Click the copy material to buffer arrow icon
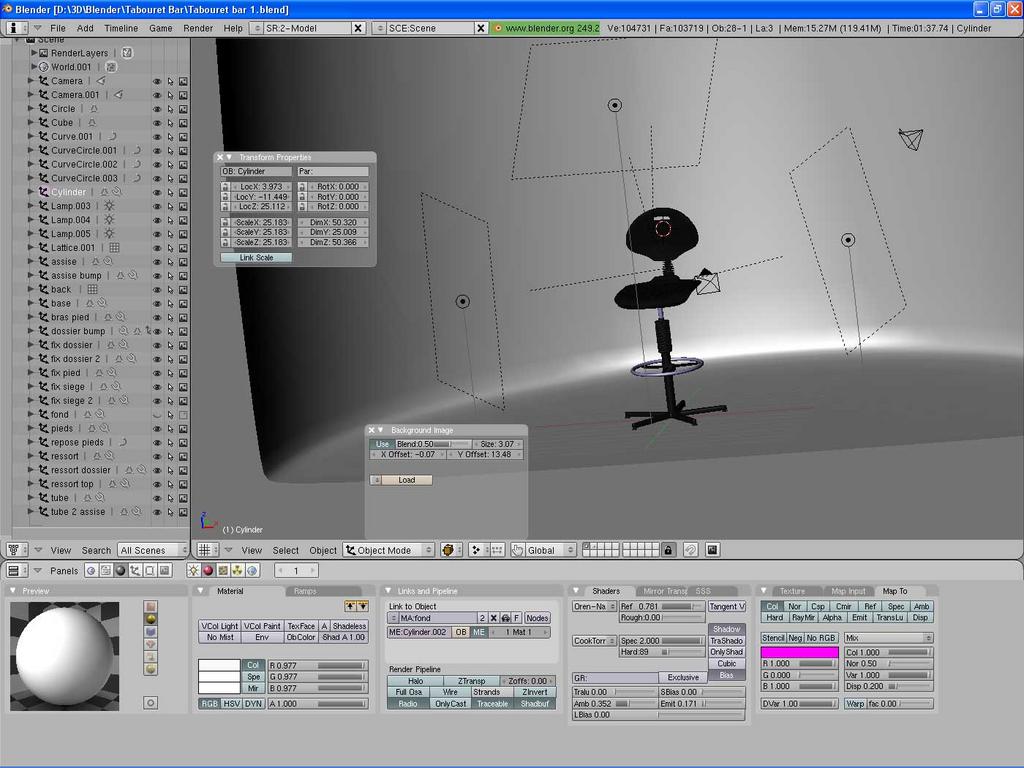Image resolution: width=1024 pixels, height=768 pixels. coord(350,607)
